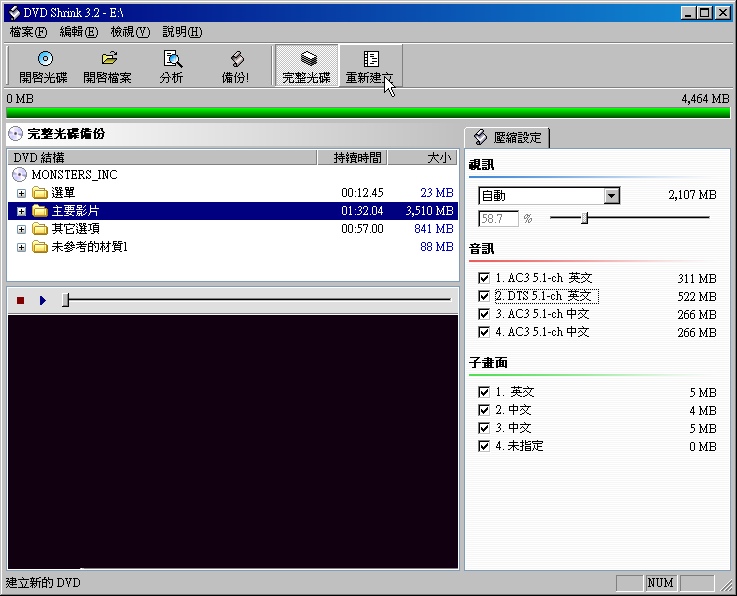Click the 分析 (Analyze) toolbar icon

coord(172,59)
